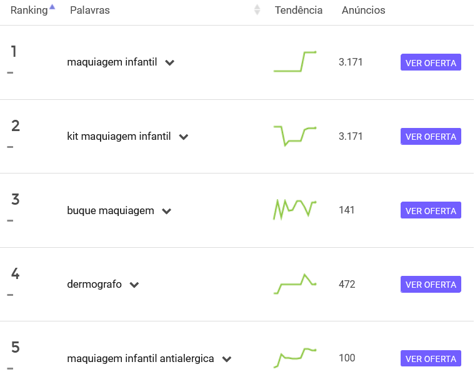The image size is (475, 387).
Task: Click VER OFERTA for dermografo
Action: [x=431, y=284]
